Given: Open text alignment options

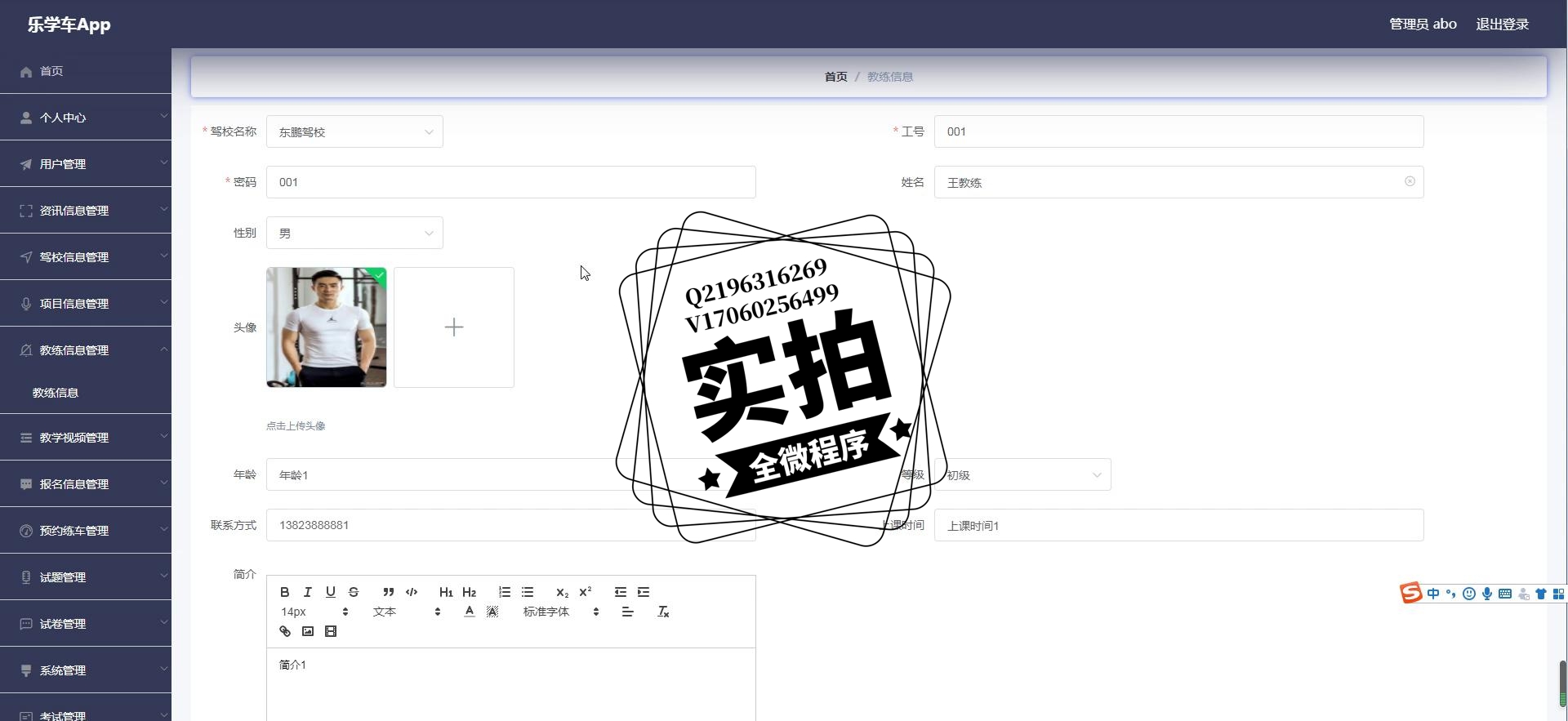Looking at the screenshot, I should [627, 612].
